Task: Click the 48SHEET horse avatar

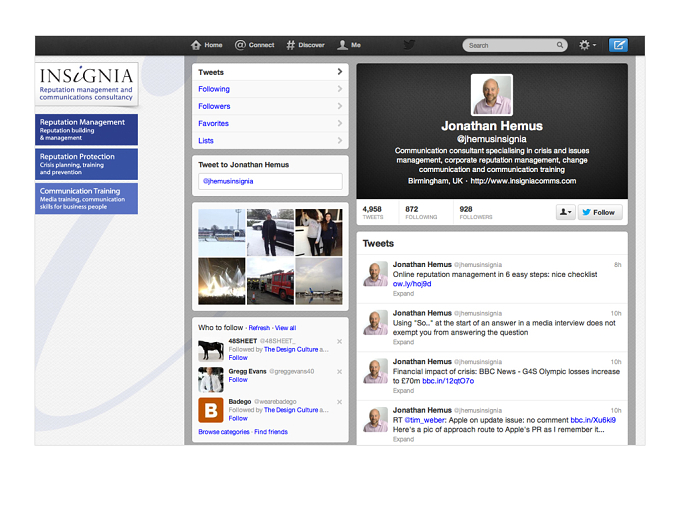Action: tap(211, 350)
